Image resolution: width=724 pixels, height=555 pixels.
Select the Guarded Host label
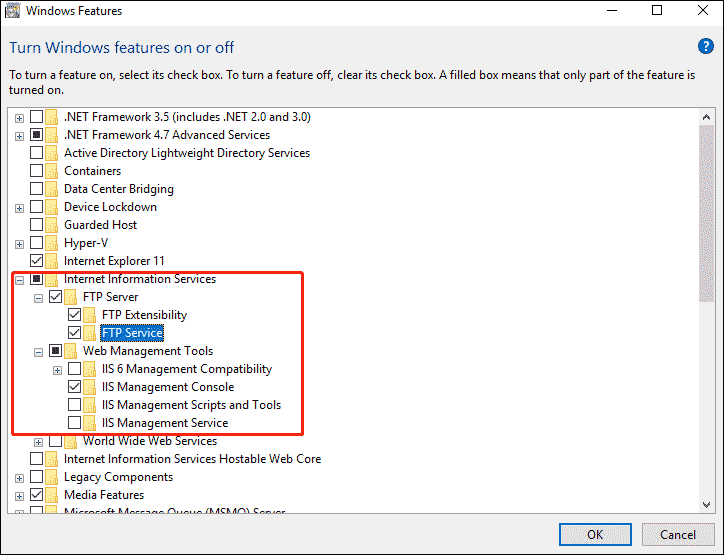click(100, 225)
